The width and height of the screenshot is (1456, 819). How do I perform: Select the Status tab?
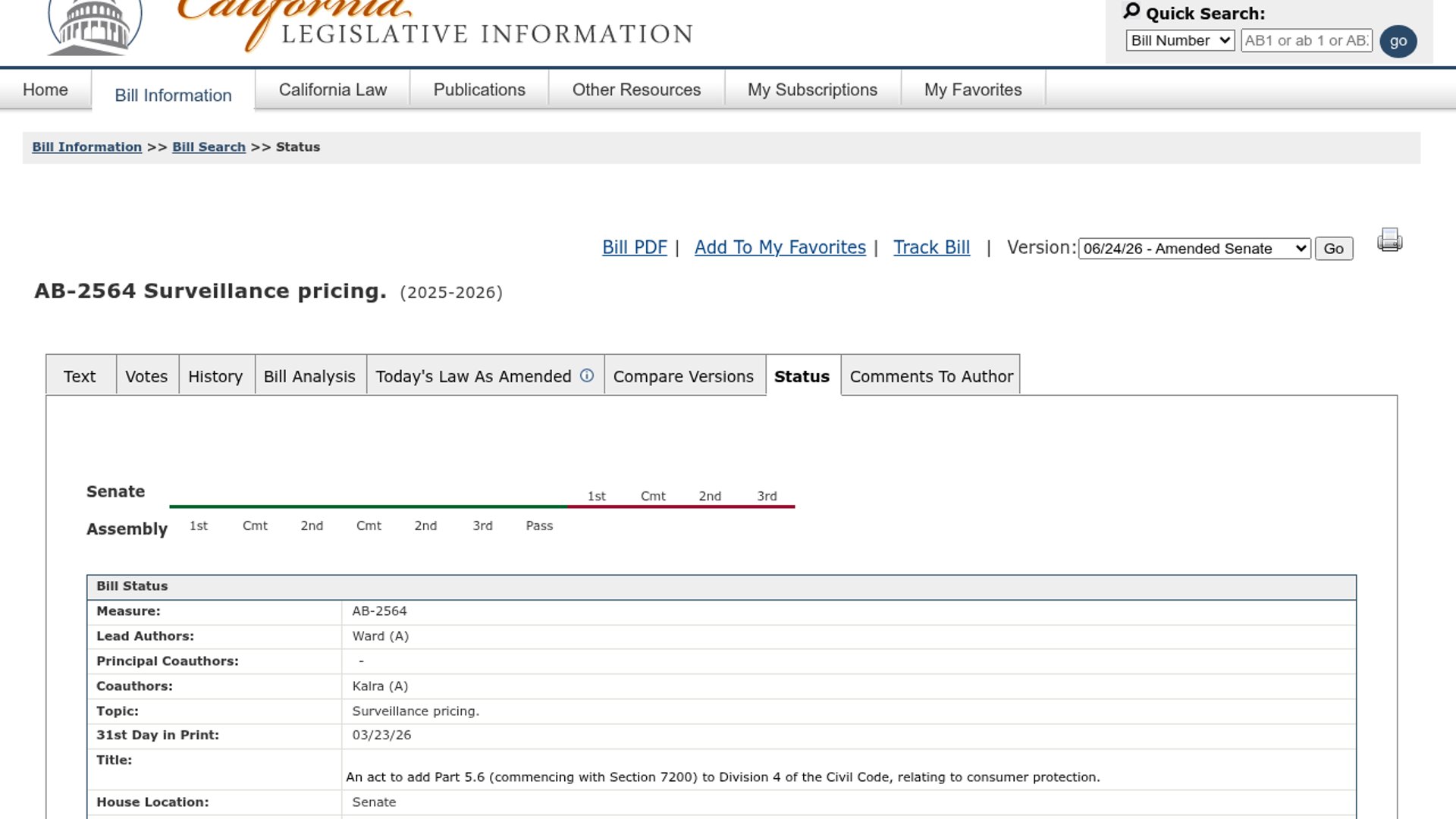coord(802,376)
